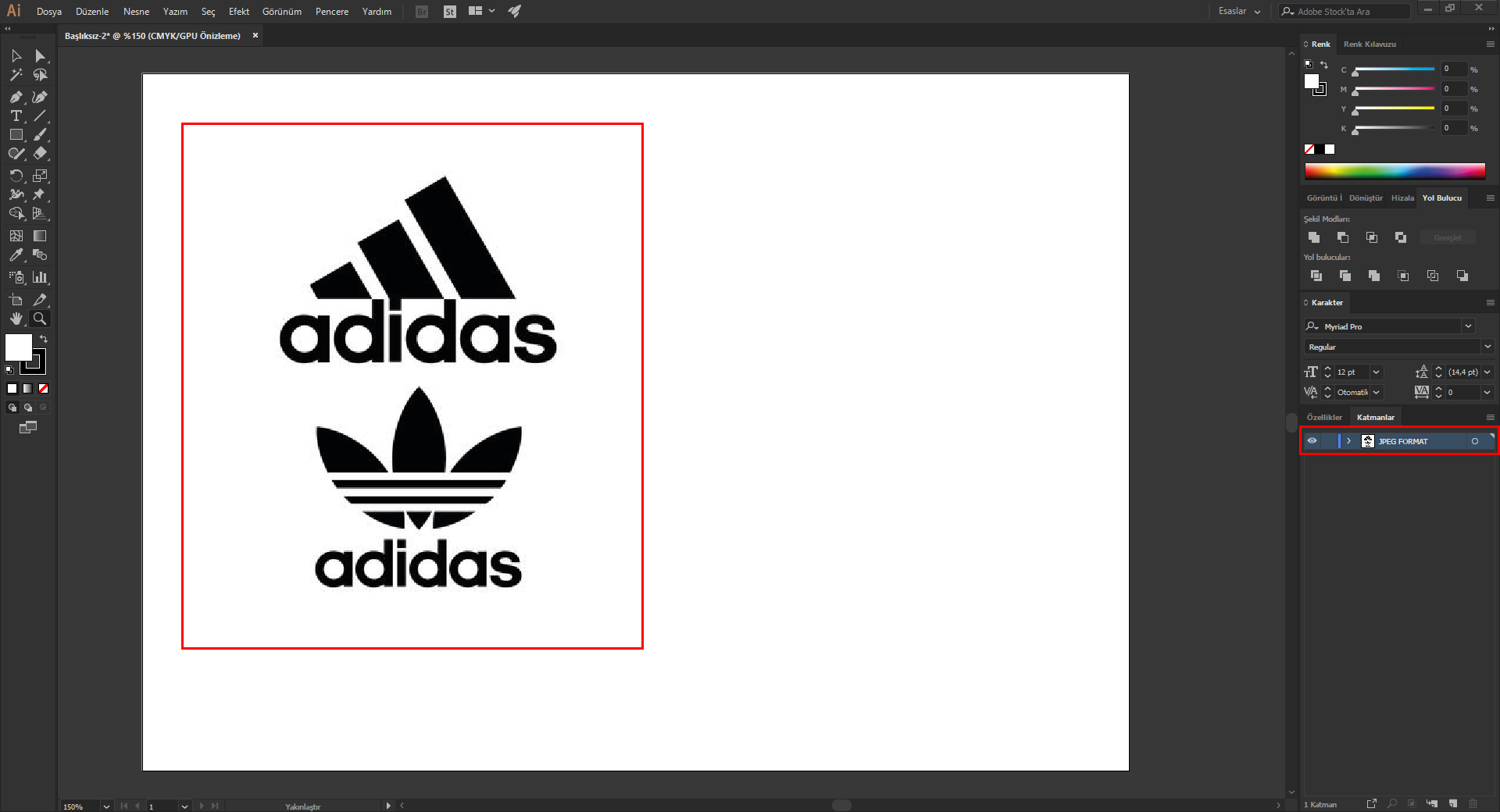Open the Regular font style dropdown

pyautogui.click(x=1487, y=347)
